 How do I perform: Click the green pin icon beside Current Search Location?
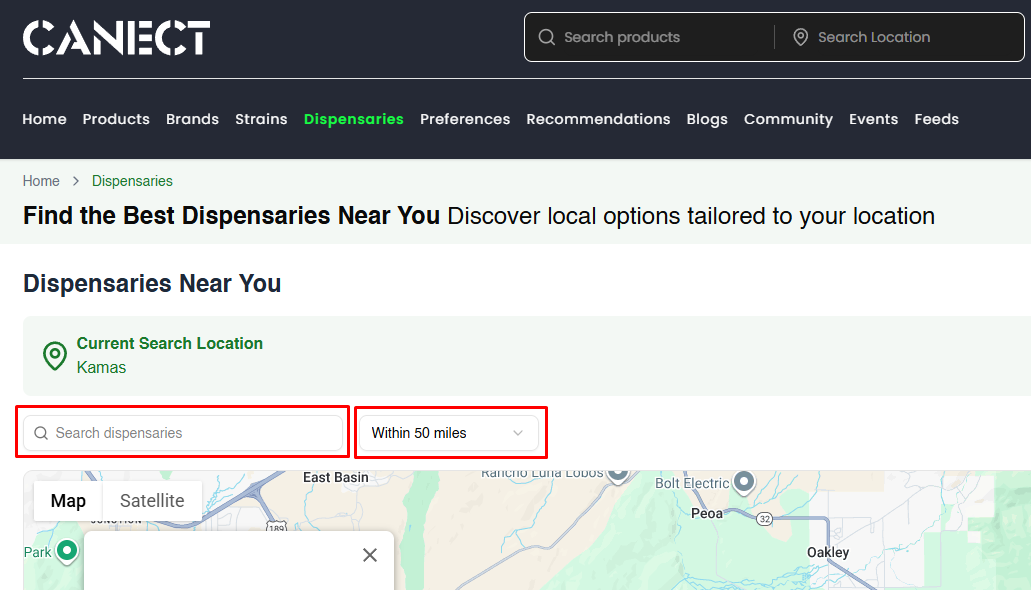pos(54,355)
